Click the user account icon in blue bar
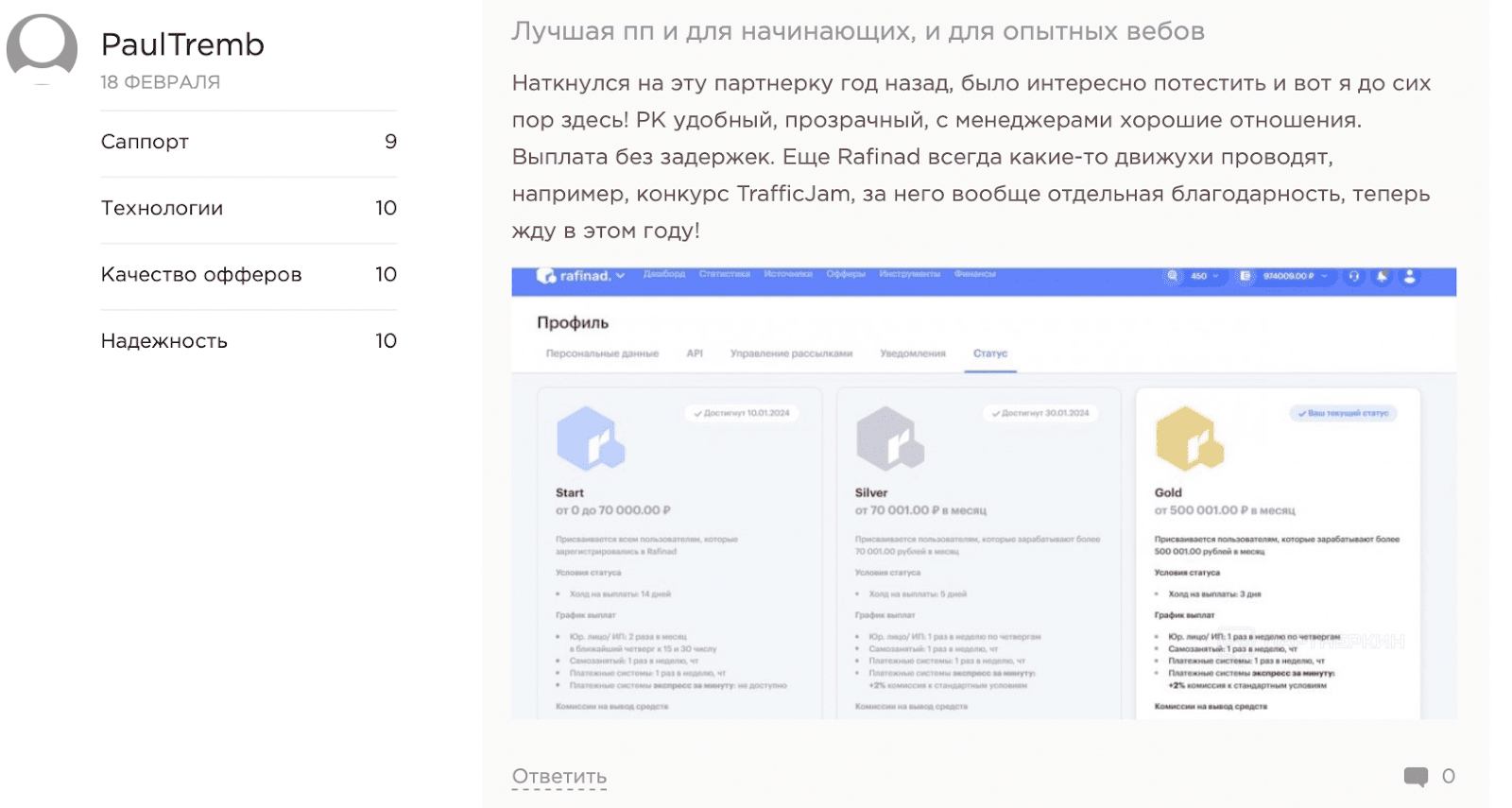The height and width of the screenshot is (808, 1512). tap(1409, 276)
